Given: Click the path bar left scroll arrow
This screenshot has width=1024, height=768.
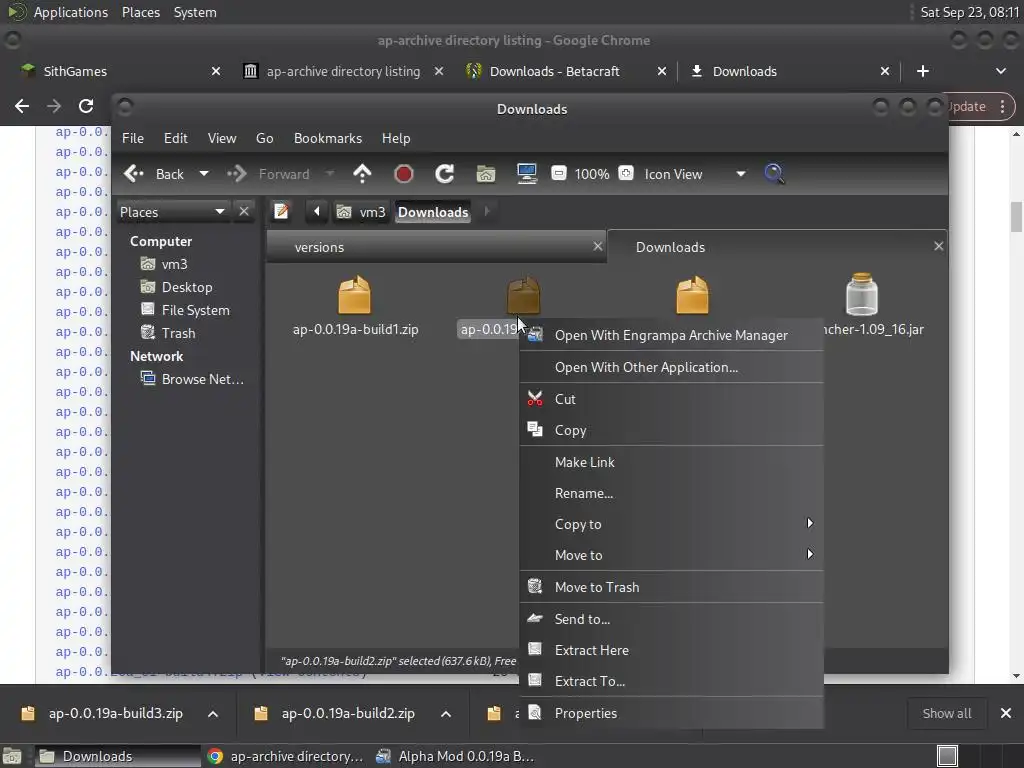Looking at the screenshot, I should (317, 212).
